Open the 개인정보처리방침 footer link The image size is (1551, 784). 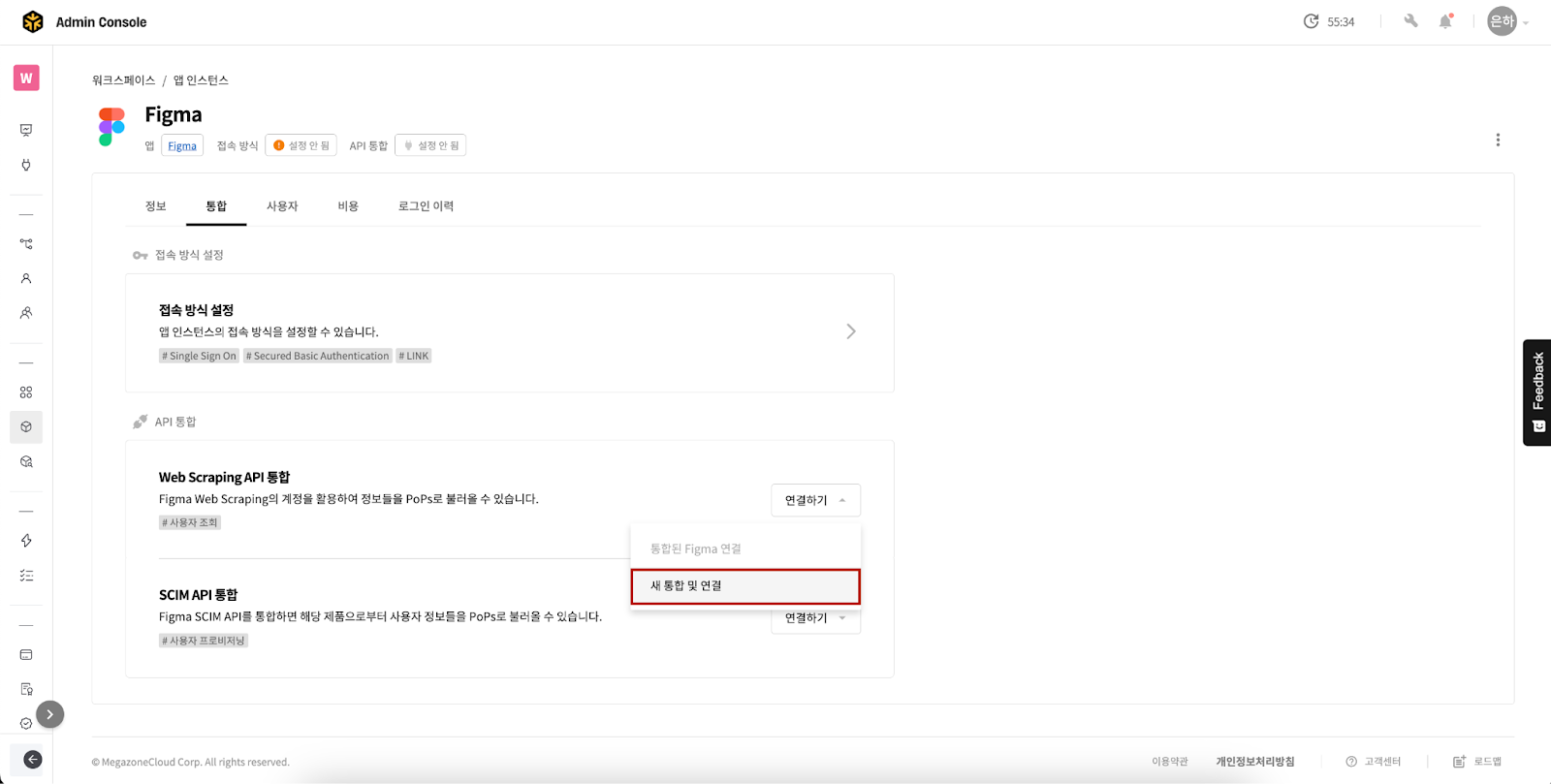click(x=1254, y=762)
